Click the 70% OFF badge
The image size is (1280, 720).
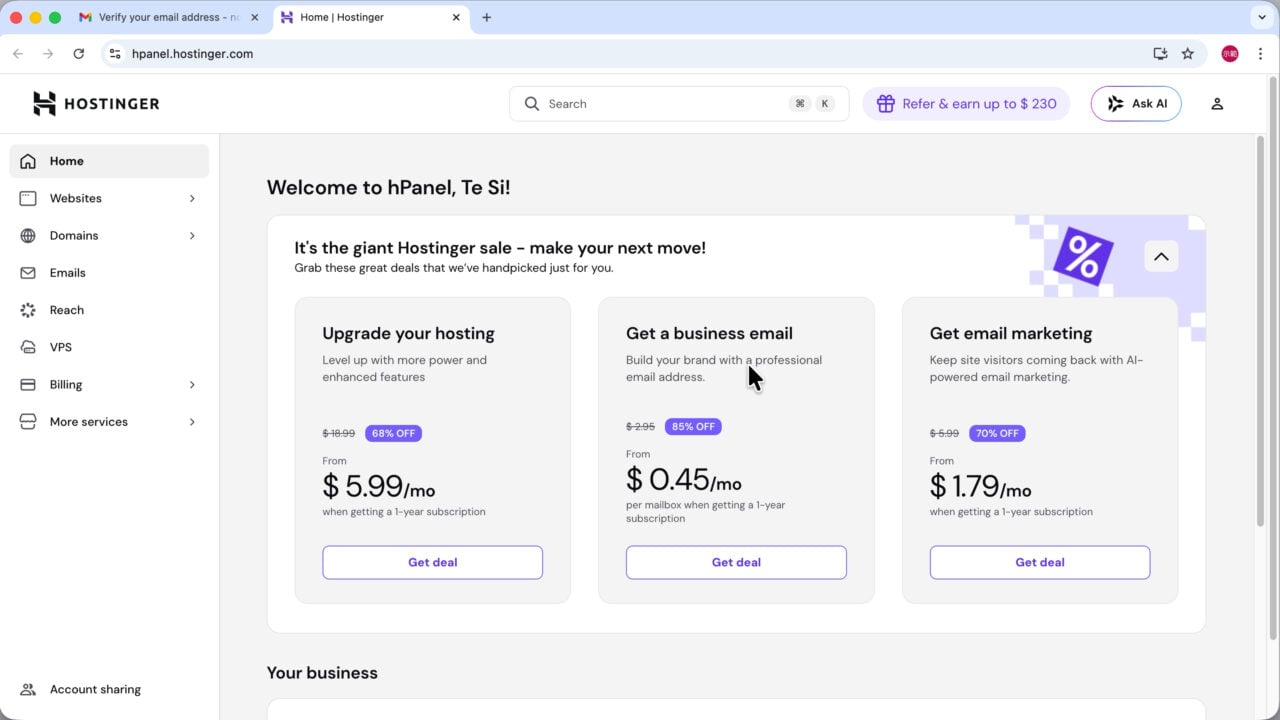click(x=997, y=433)
